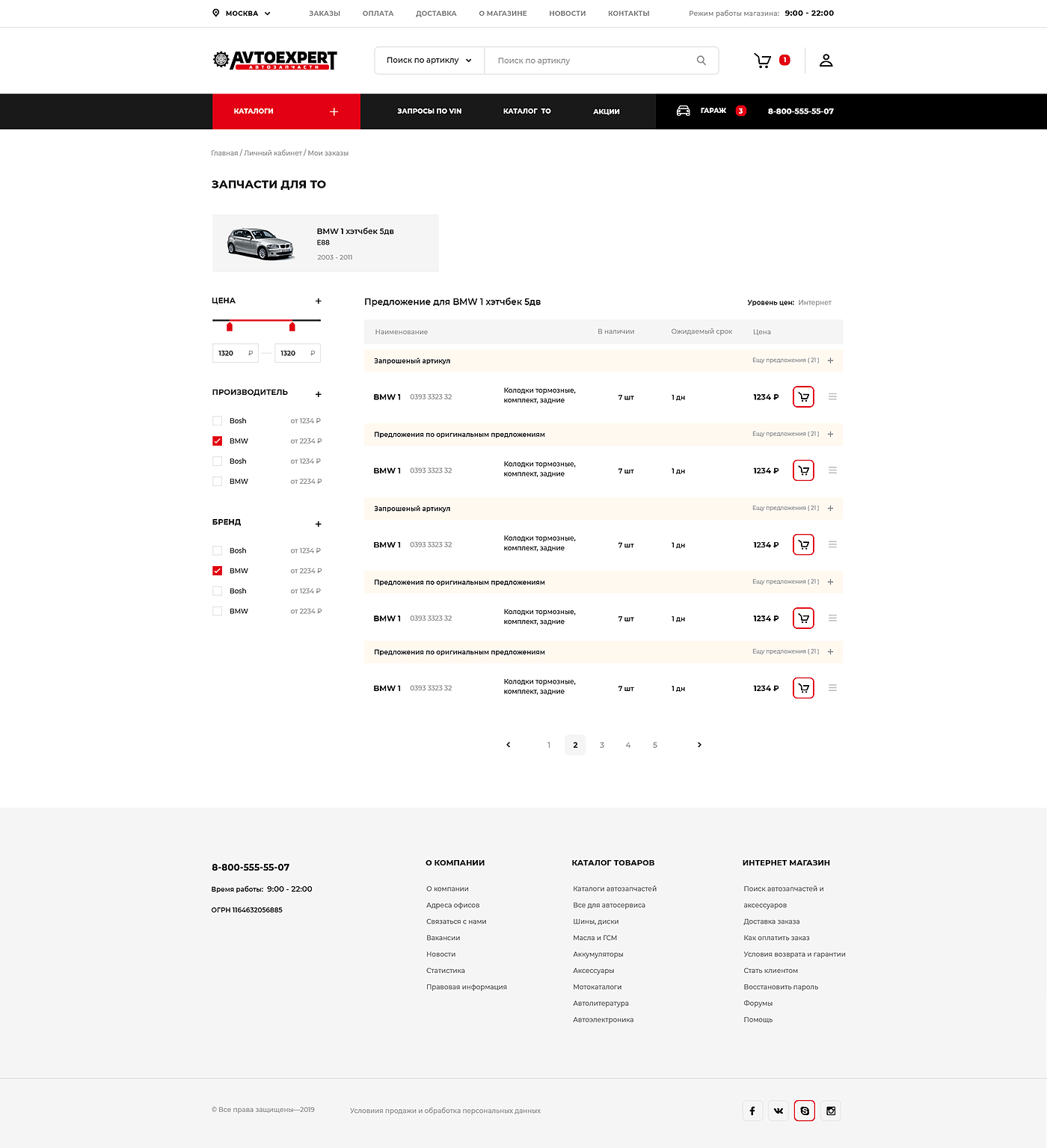Open the Акции tab
Viewport: 1047px width, 1148px height.
click(607, 111)
